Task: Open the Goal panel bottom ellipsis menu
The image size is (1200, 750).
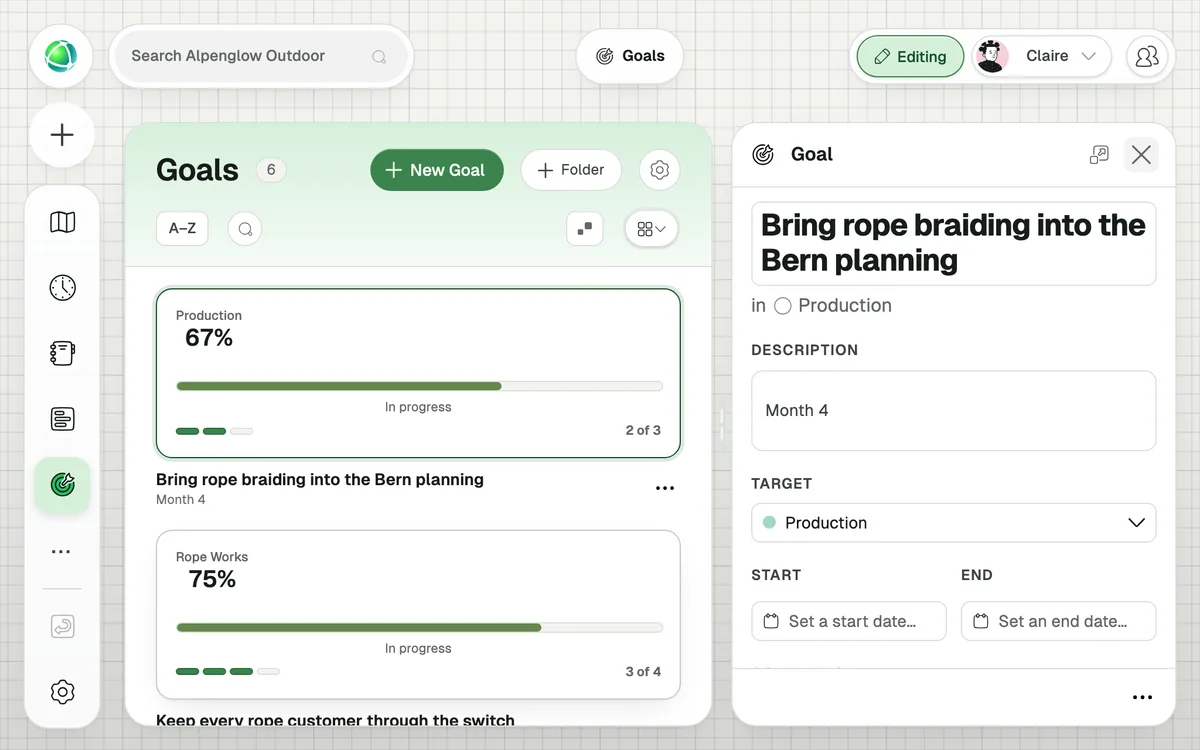Action: 1142,698
